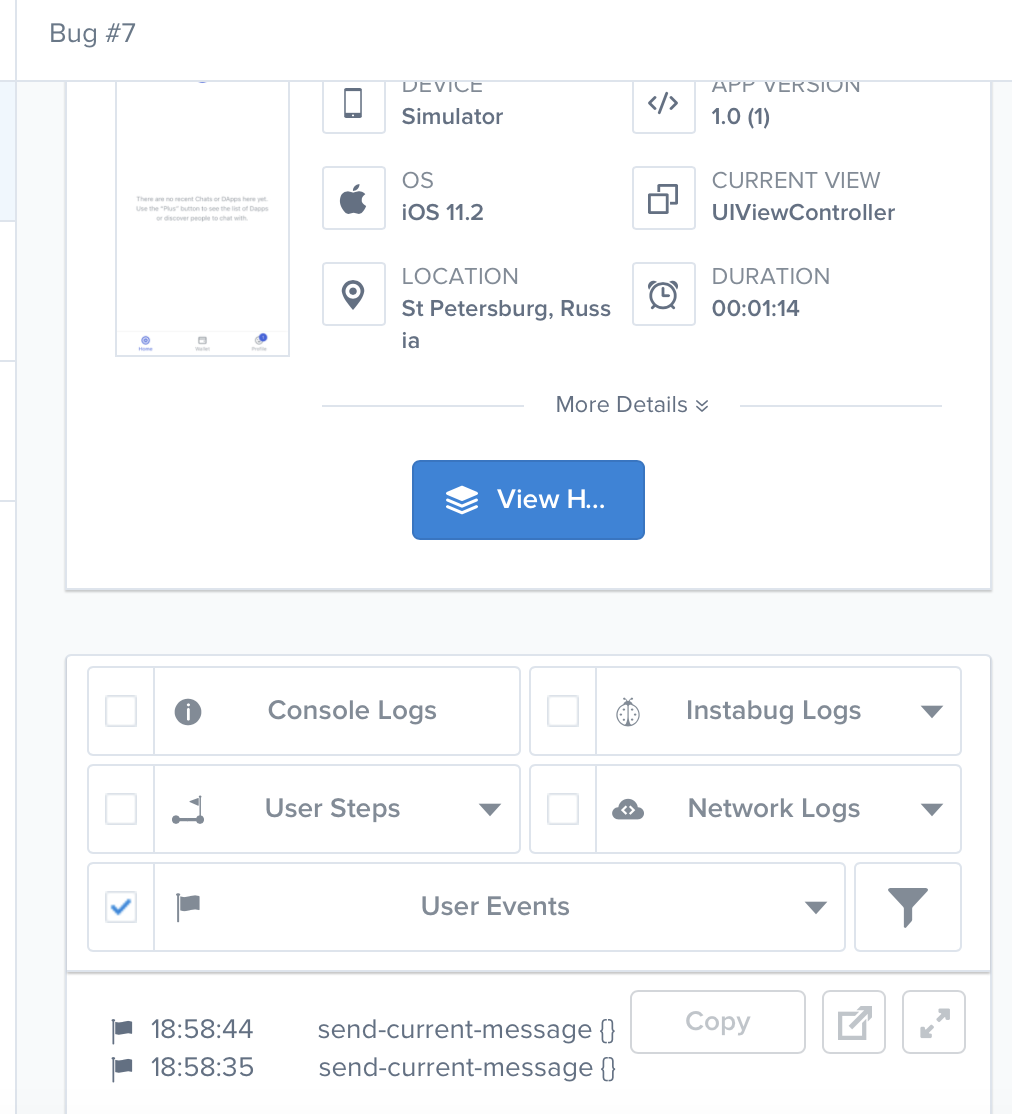
Task: Enable the Console Logs checkbox
Action: pyautogui.click(x=121, y=711)
